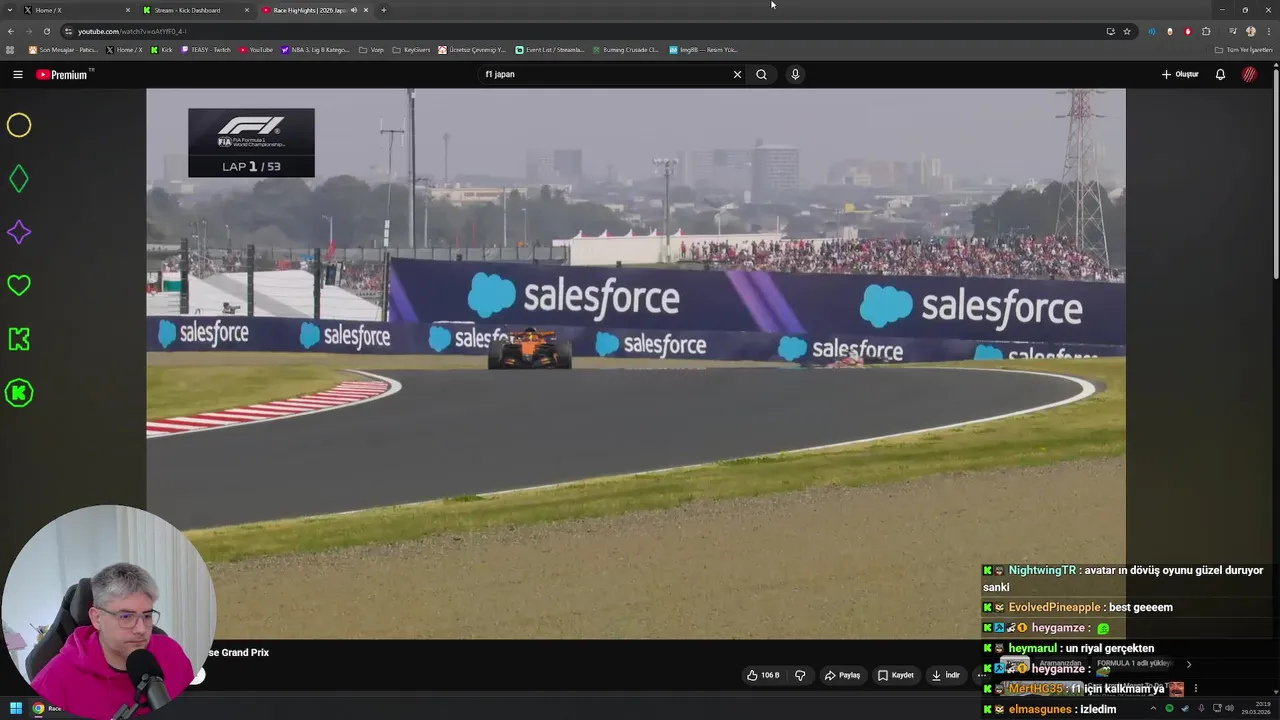The image size is (1280, 720).
Task: Click the round green Kick logo icon
Action: point(19,393)
